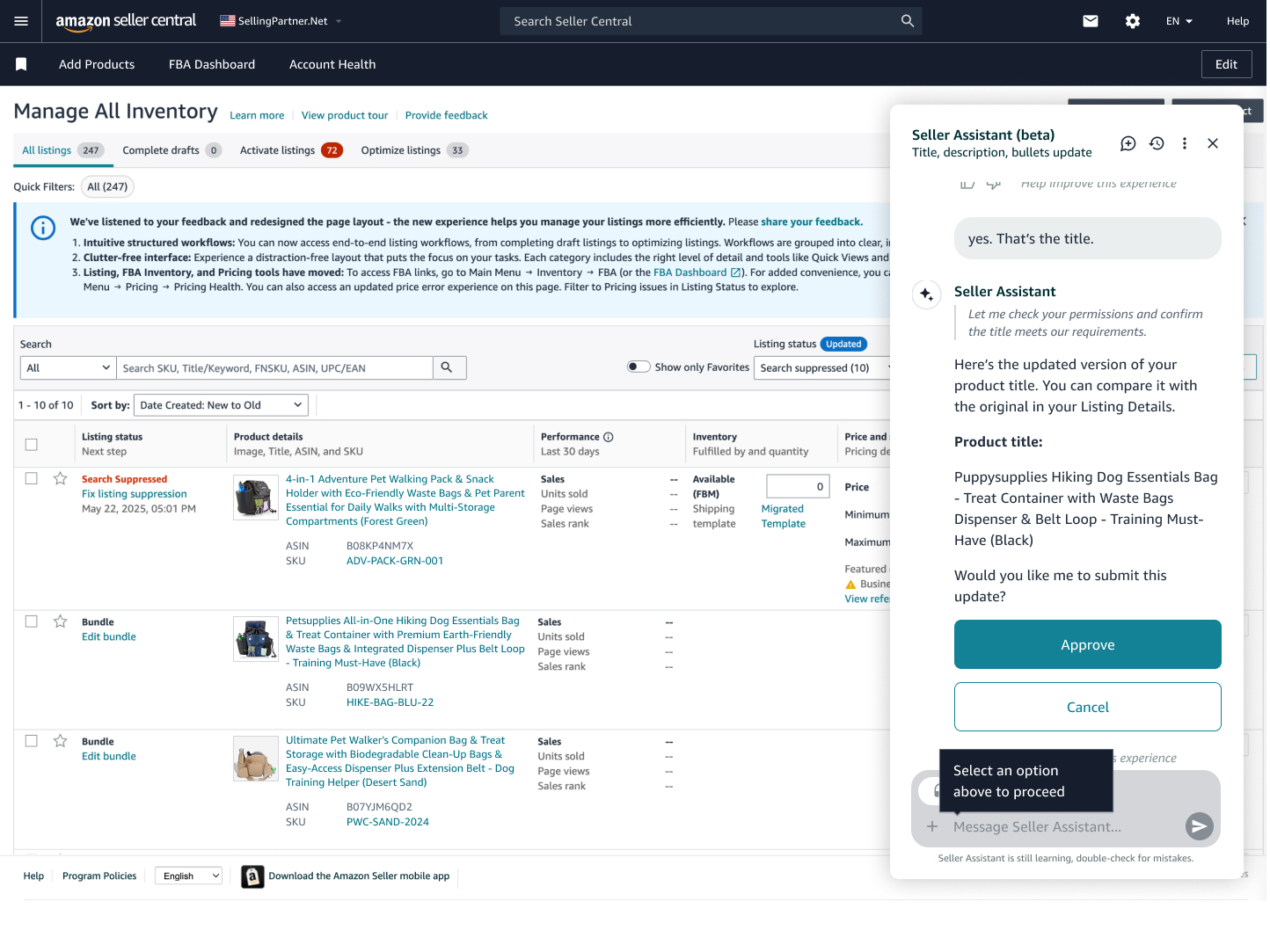Image resolution: width=1270 pixels, height=952 pixels.
Task: Click the Ultimate Pet Walker's bag thumbnail
Action: coord(255,759)
